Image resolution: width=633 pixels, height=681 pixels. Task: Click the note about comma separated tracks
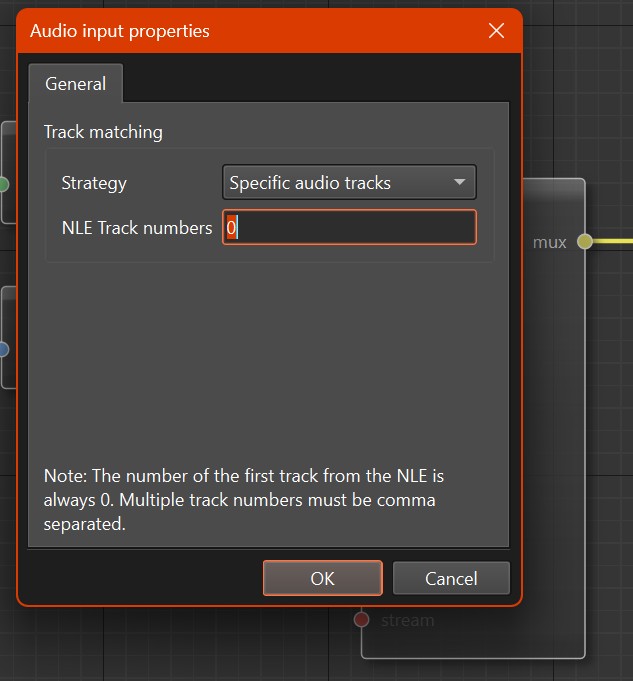pyautogui.click(x=244, y=500)
